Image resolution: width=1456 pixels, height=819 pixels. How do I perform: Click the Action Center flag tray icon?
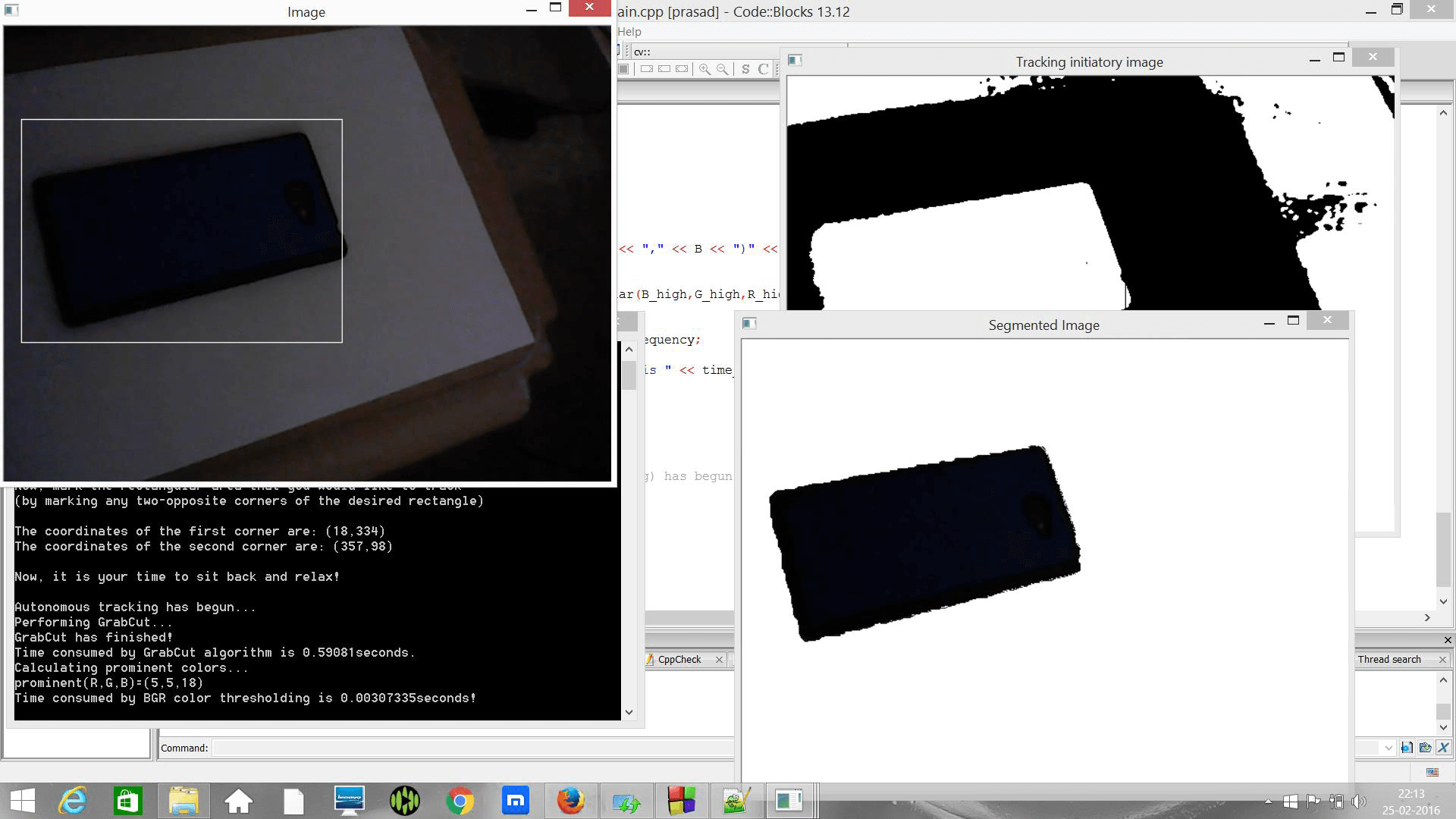coord(1313,802)
